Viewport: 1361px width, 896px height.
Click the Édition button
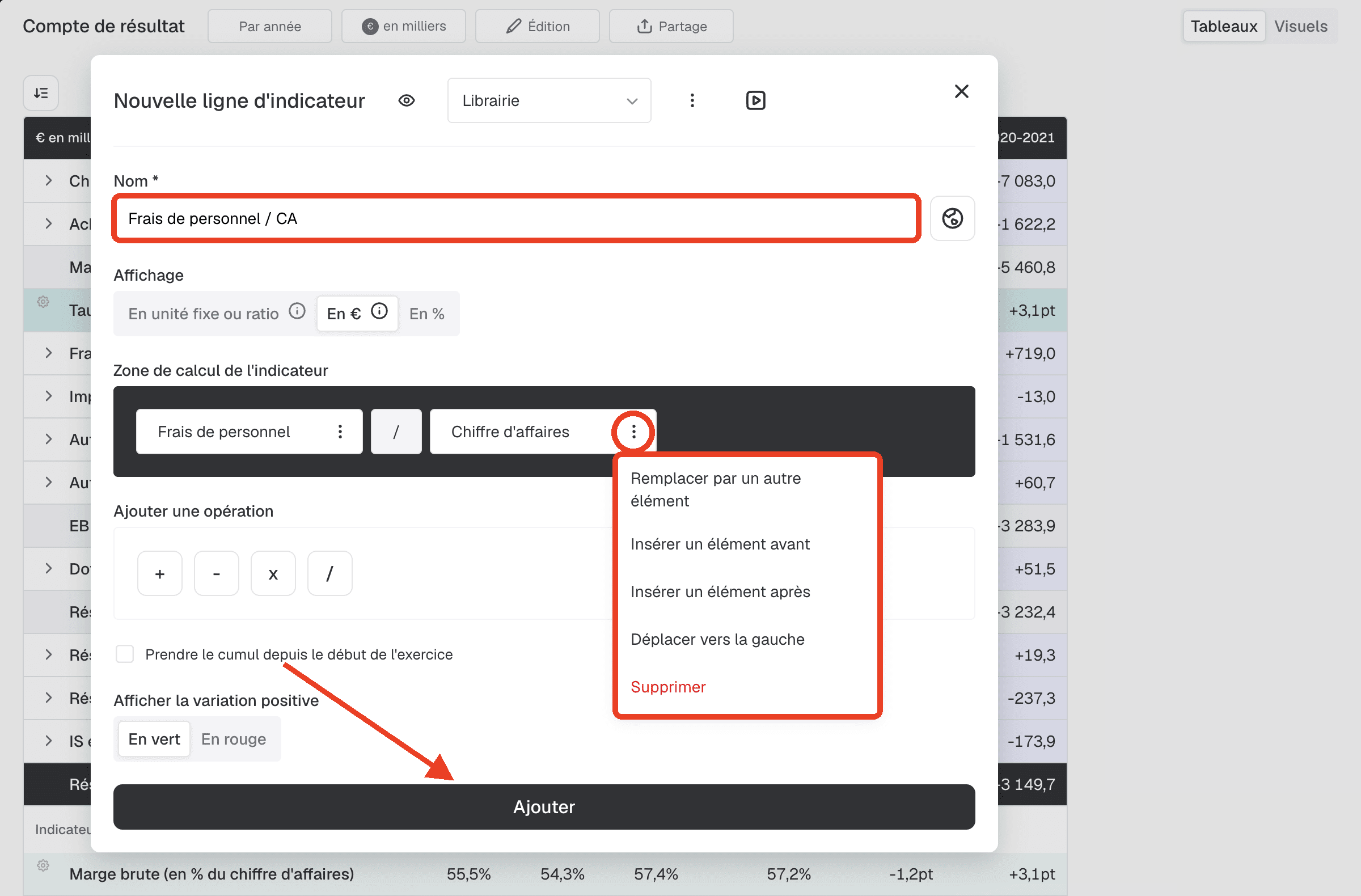(x=538, y=26)
